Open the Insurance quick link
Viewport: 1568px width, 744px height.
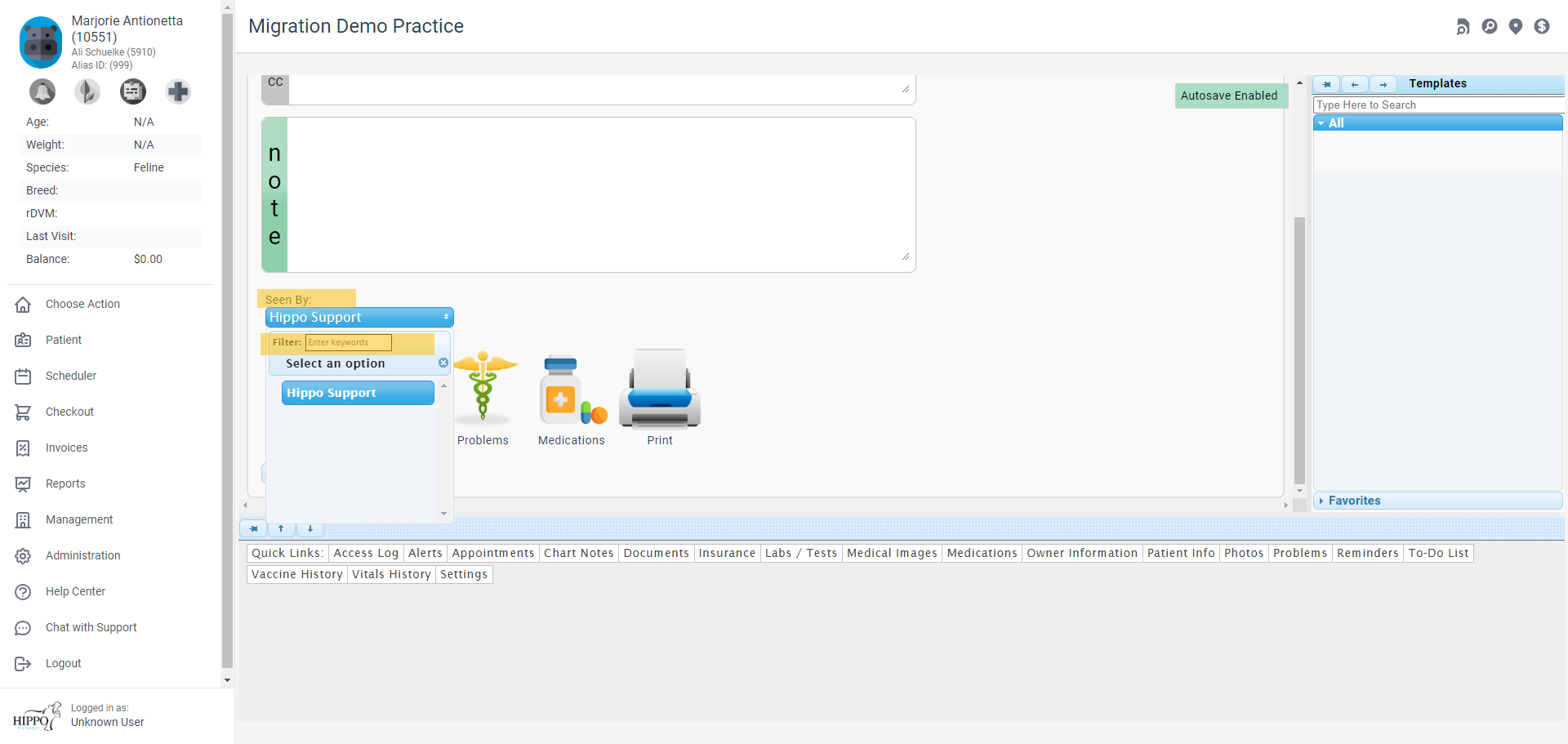click(x=727, y=553)
